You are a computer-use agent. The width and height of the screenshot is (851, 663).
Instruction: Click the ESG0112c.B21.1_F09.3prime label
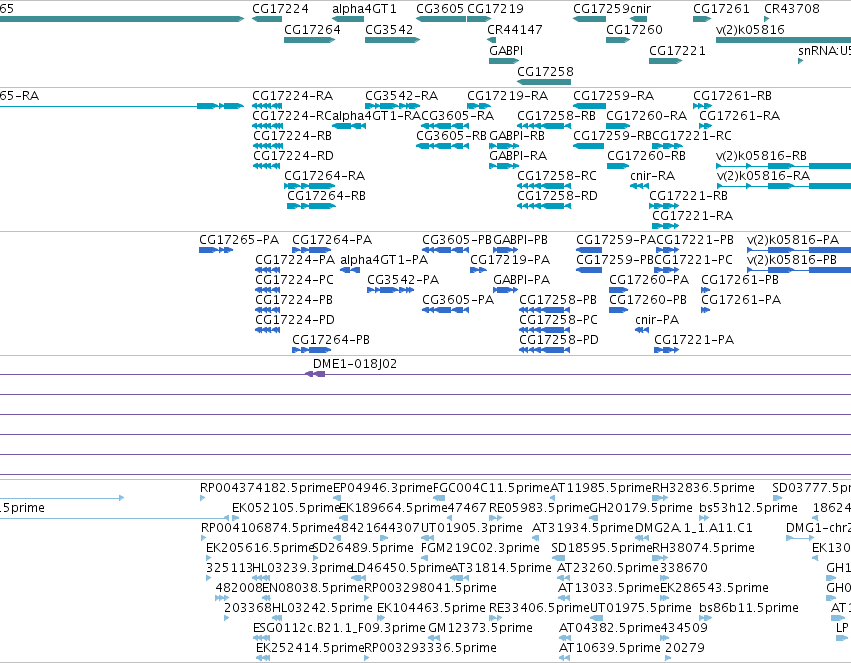click(339, 628)
